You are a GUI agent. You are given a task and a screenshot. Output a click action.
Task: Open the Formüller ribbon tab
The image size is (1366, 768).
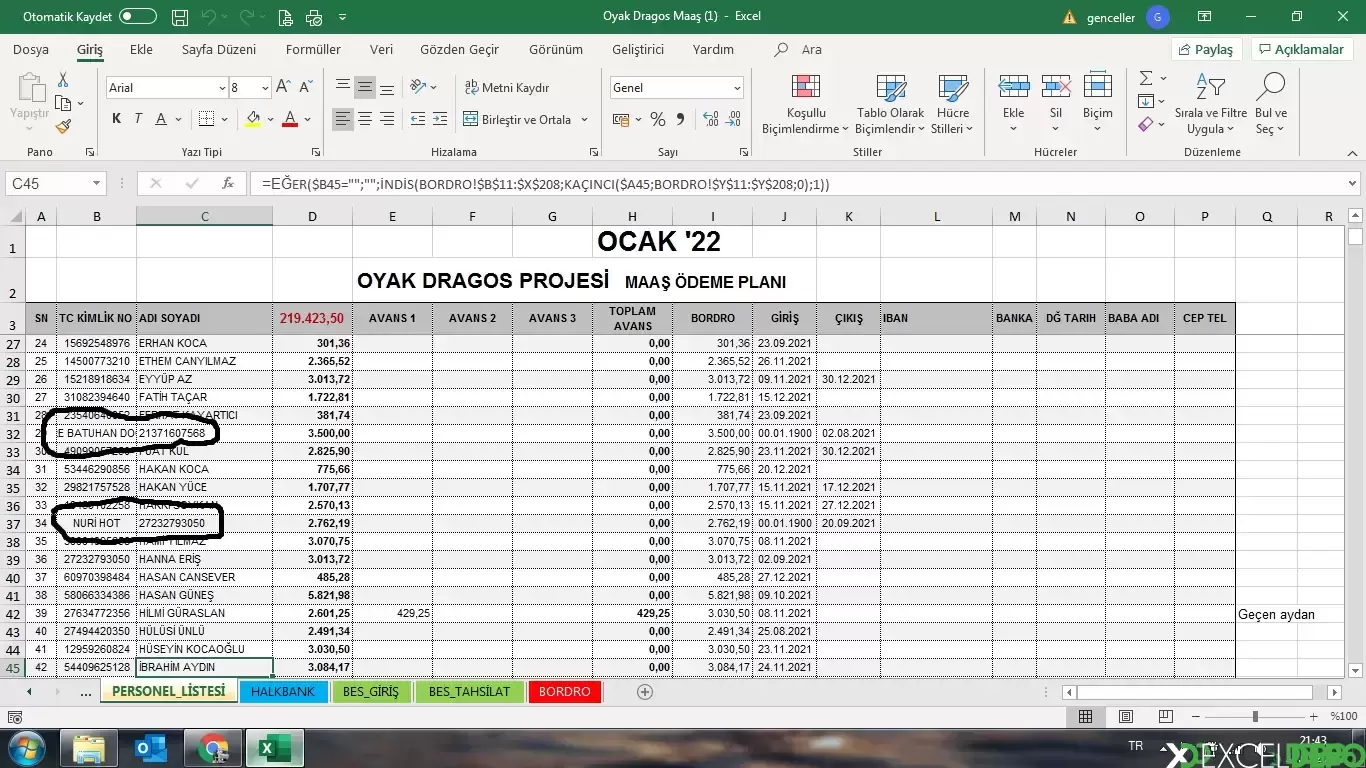(x=313, y=49)
